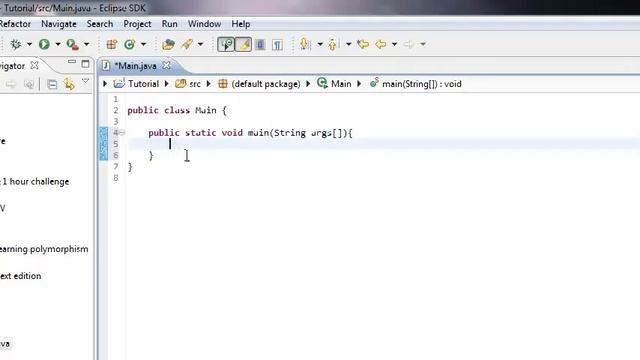Open the Help menu

[x=240, y=24]
